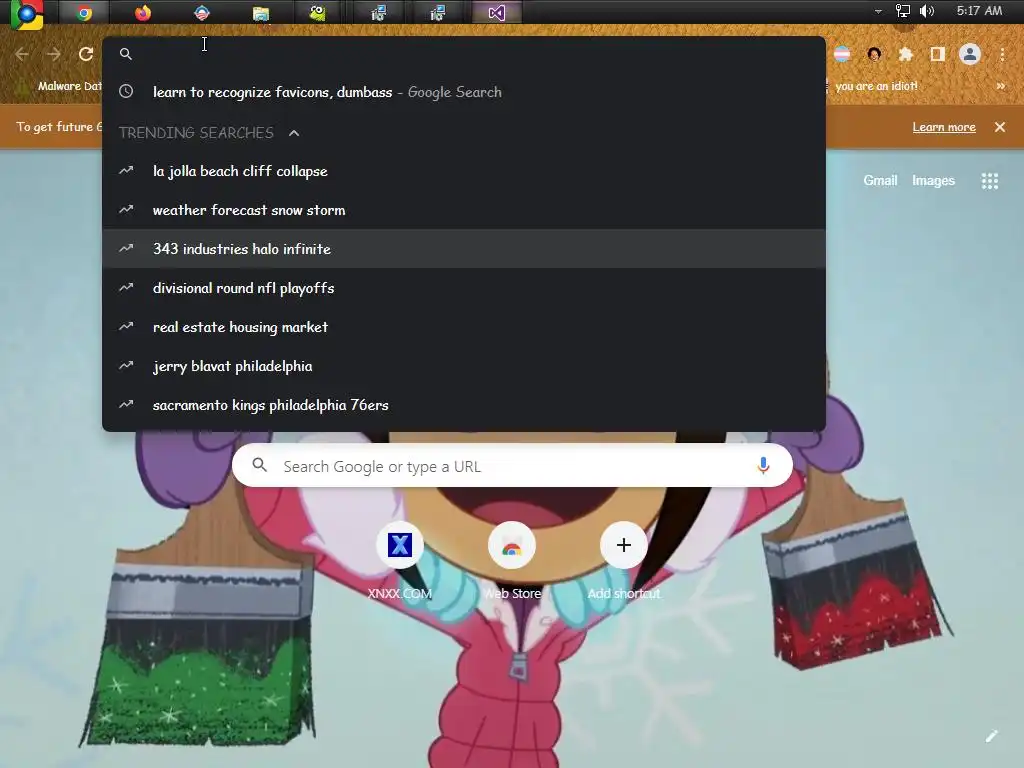
Task: Collapse the Trending Searches section
Action: (294, 133)
